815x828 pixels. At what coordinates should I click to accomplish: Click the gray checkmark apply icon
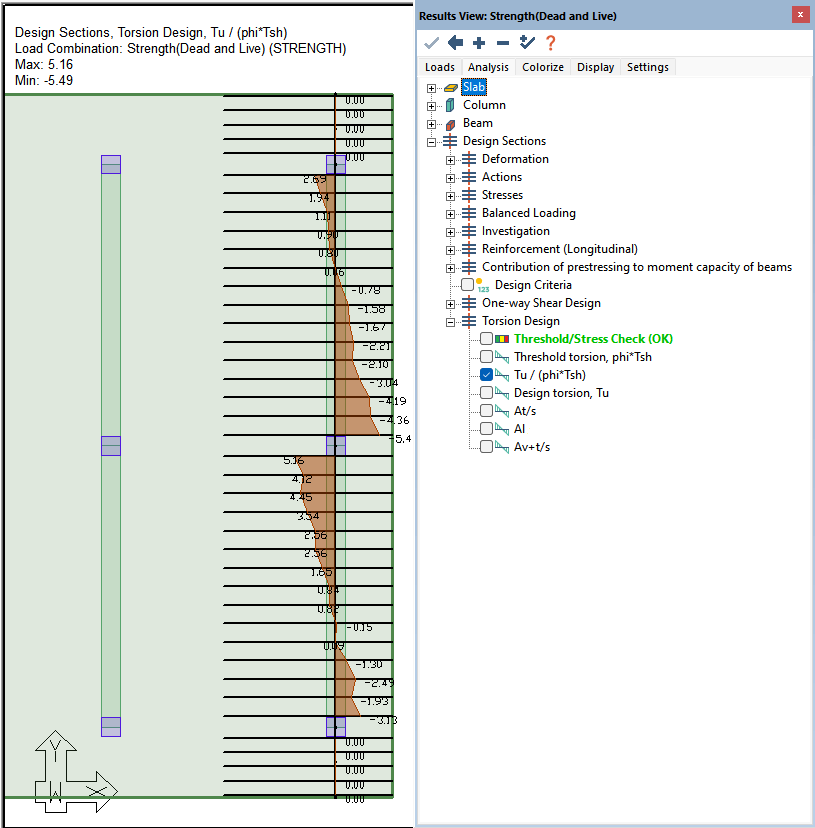click(432, 42)
